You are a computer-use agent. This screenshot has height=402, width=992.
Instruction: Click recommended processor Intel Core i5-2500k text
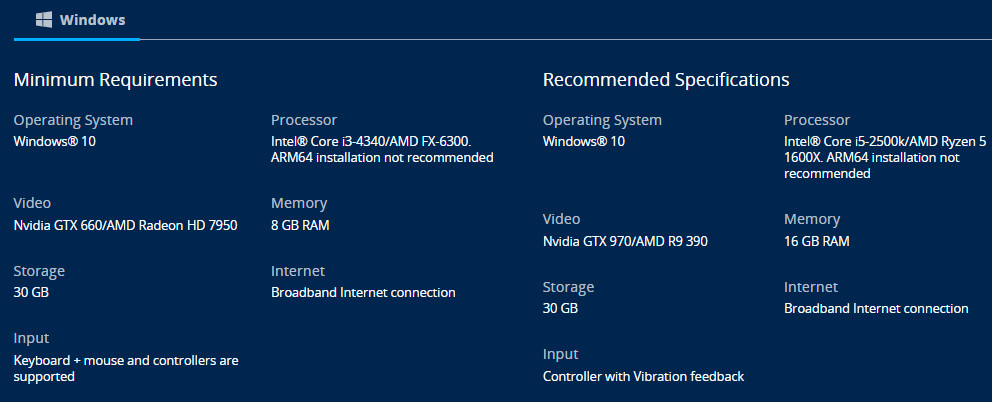point(884,141)
